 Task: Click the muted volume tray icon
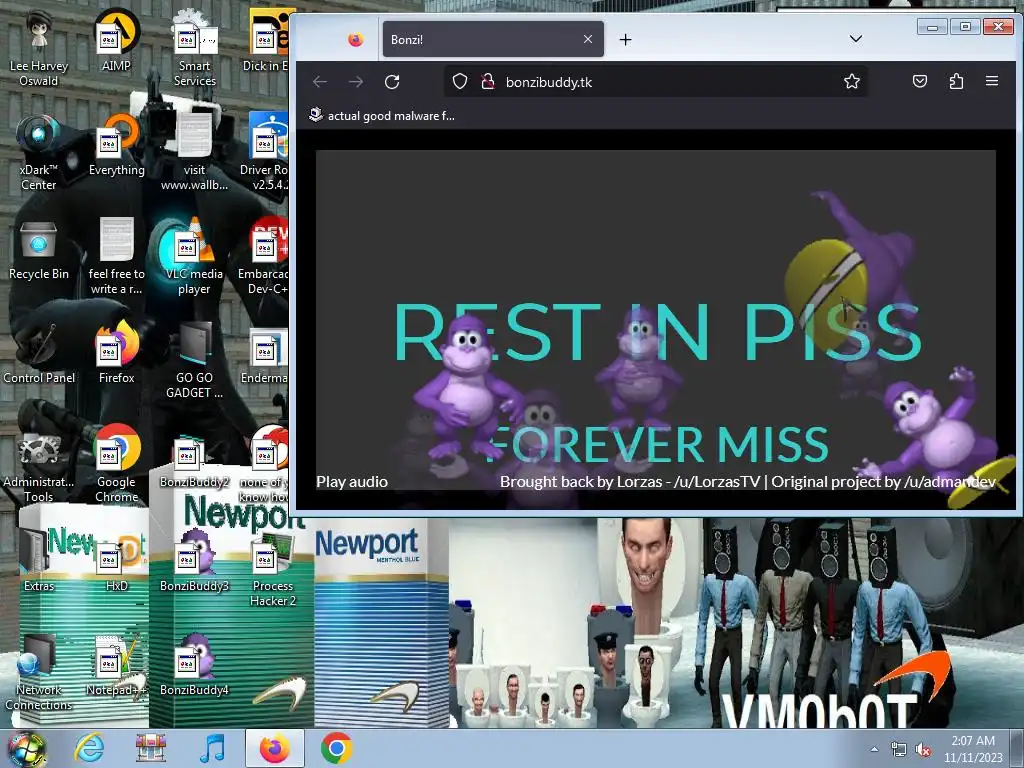[923, 750]
